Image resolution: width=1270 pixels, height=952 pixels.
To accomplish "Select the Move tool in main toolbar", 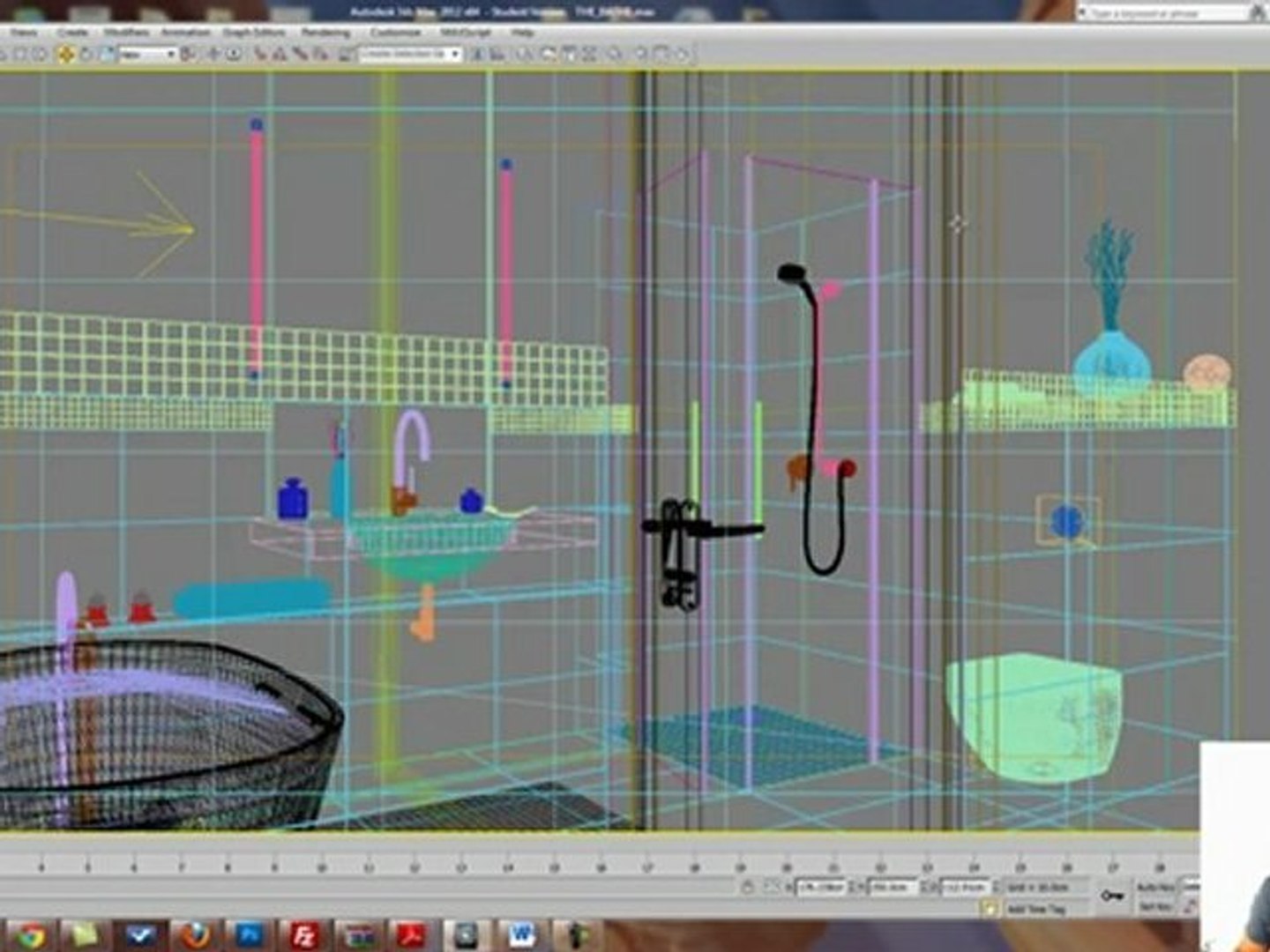I will pyautogui.click(x=65, y=55).
